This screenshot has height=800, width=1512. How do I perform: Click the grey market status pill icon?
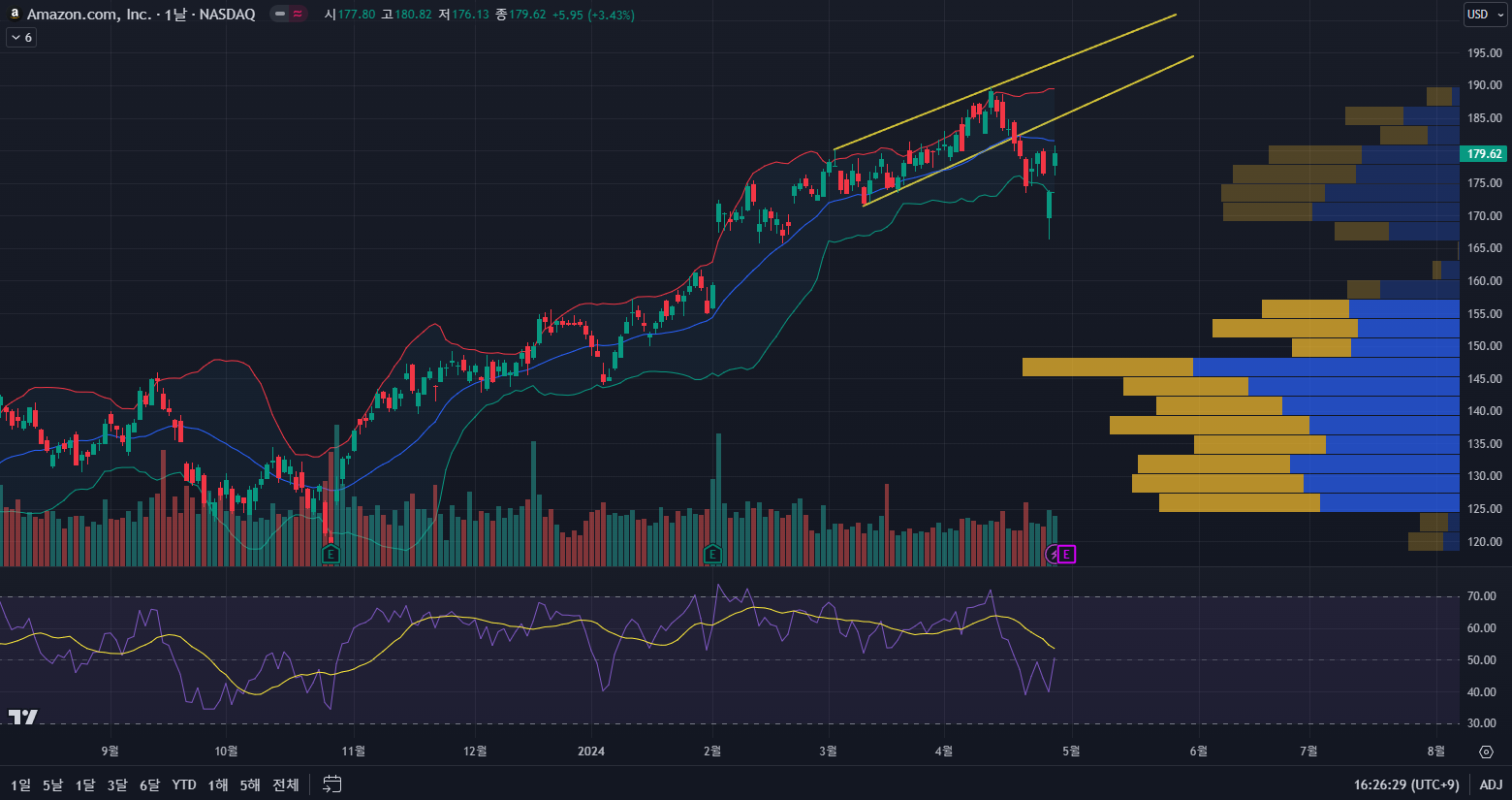[280, 14]
